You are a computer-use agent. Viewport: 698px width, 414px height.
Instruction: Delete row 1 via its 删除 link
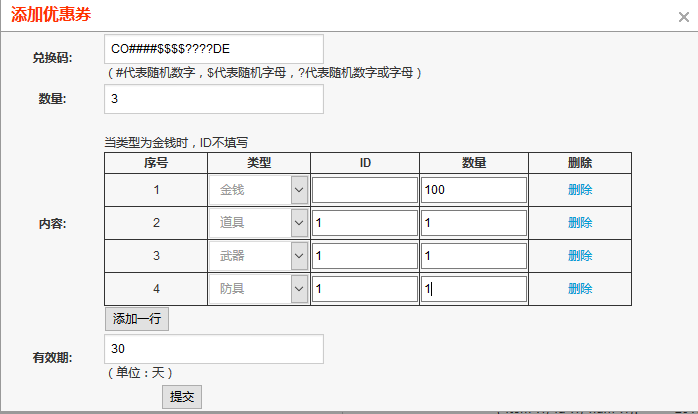(580, 190)
